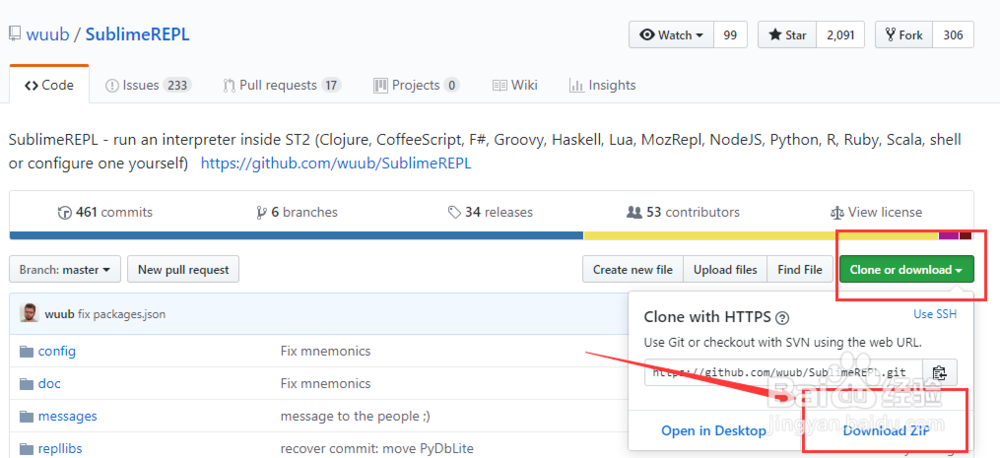This screenshot has width=1000, height=458.
Task: Open the SublimeREPL repository name link
Action: point(137,34)
